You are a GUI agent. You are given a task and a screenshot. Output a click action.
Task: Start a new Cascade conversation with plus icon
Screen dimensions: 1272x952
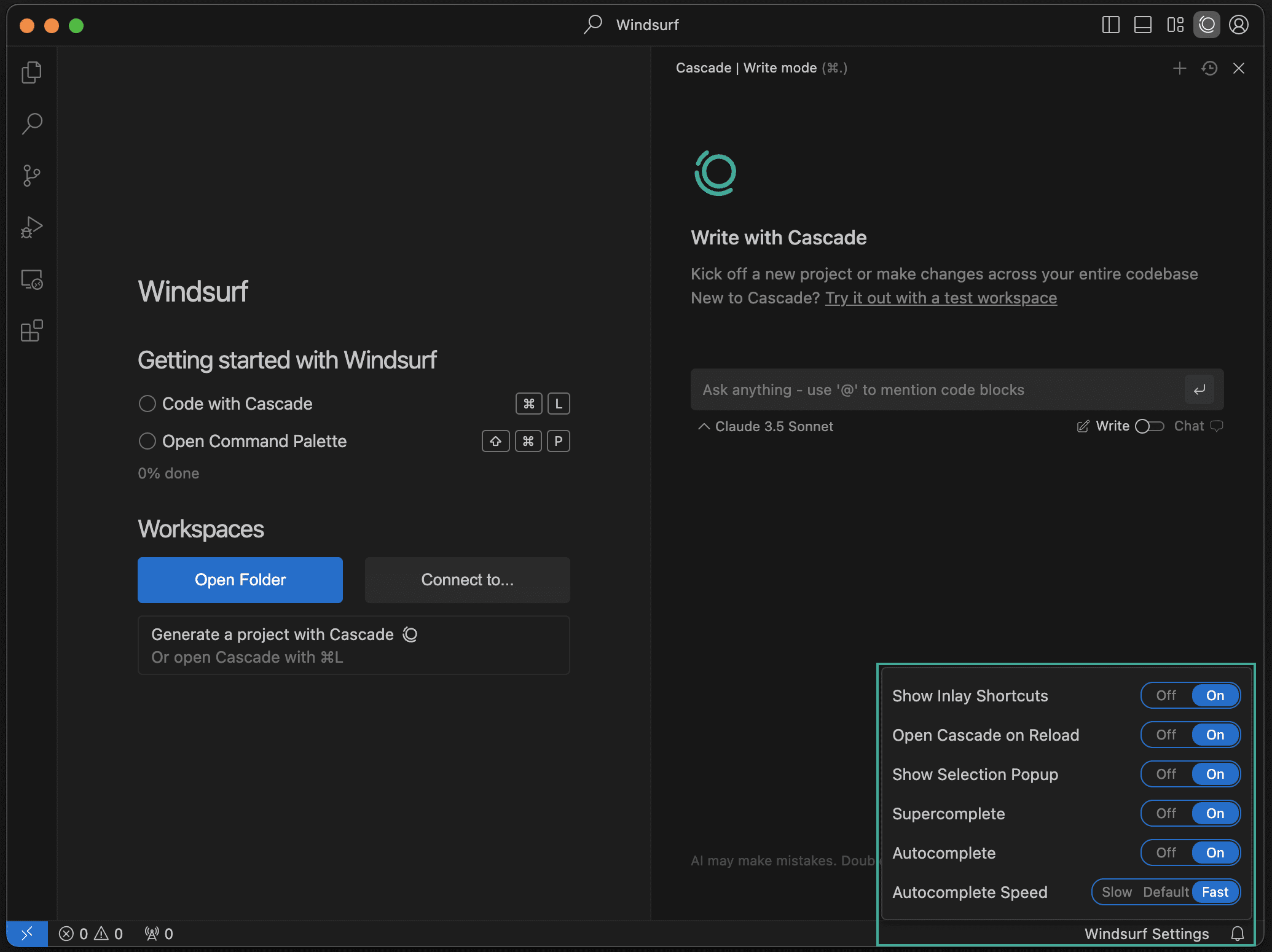tap(1179, 68)
